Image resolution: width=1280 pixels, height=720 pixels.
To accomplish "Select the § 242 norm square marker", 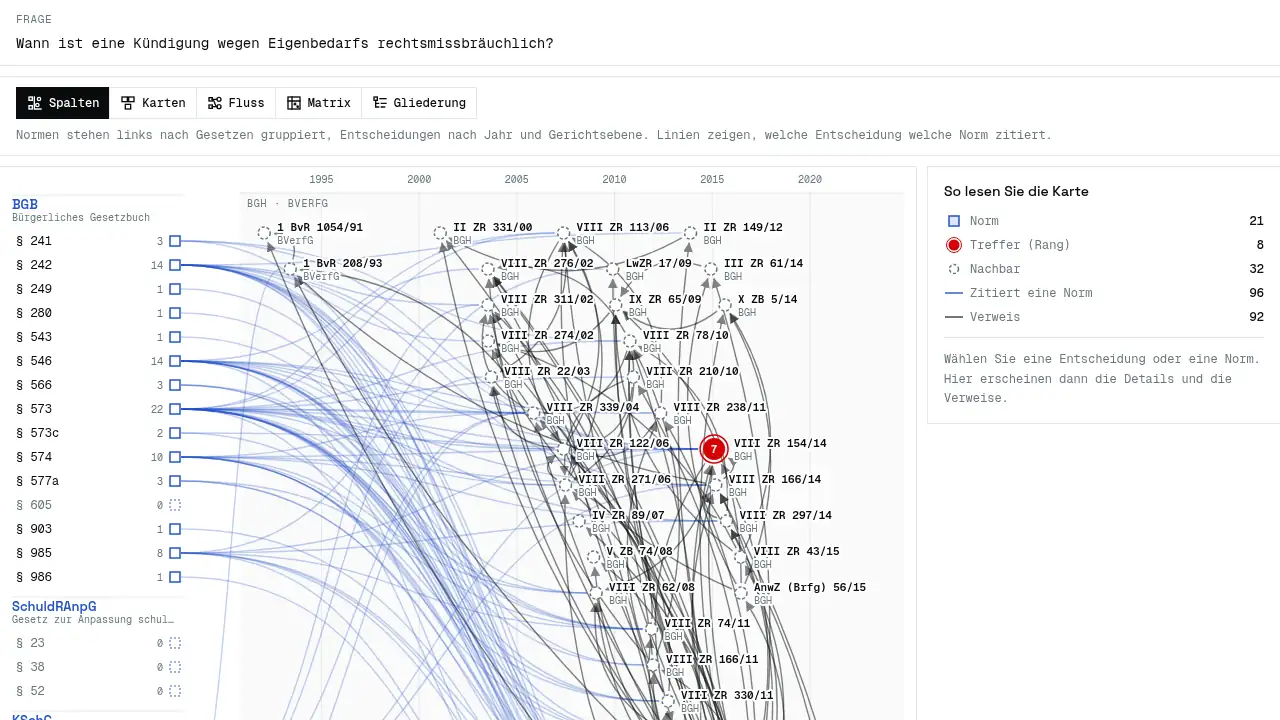I will [175, 265].
